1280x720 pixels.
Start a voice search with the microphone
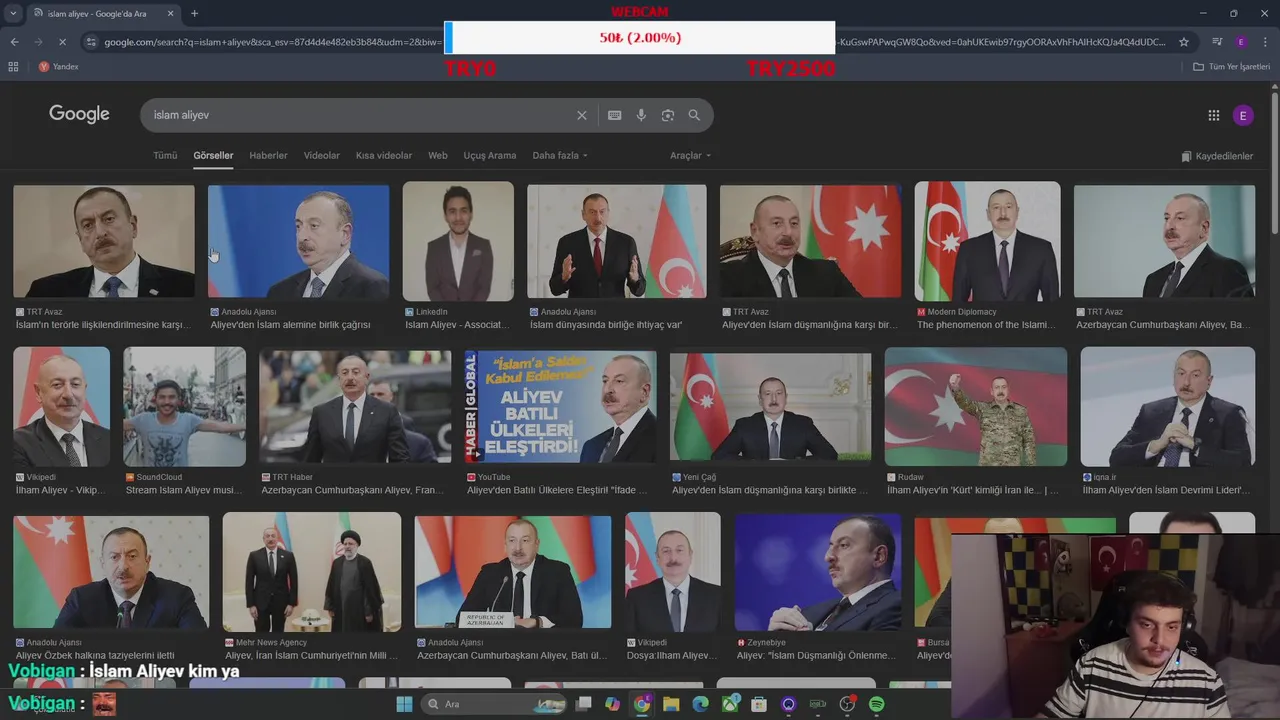[641, 115]
